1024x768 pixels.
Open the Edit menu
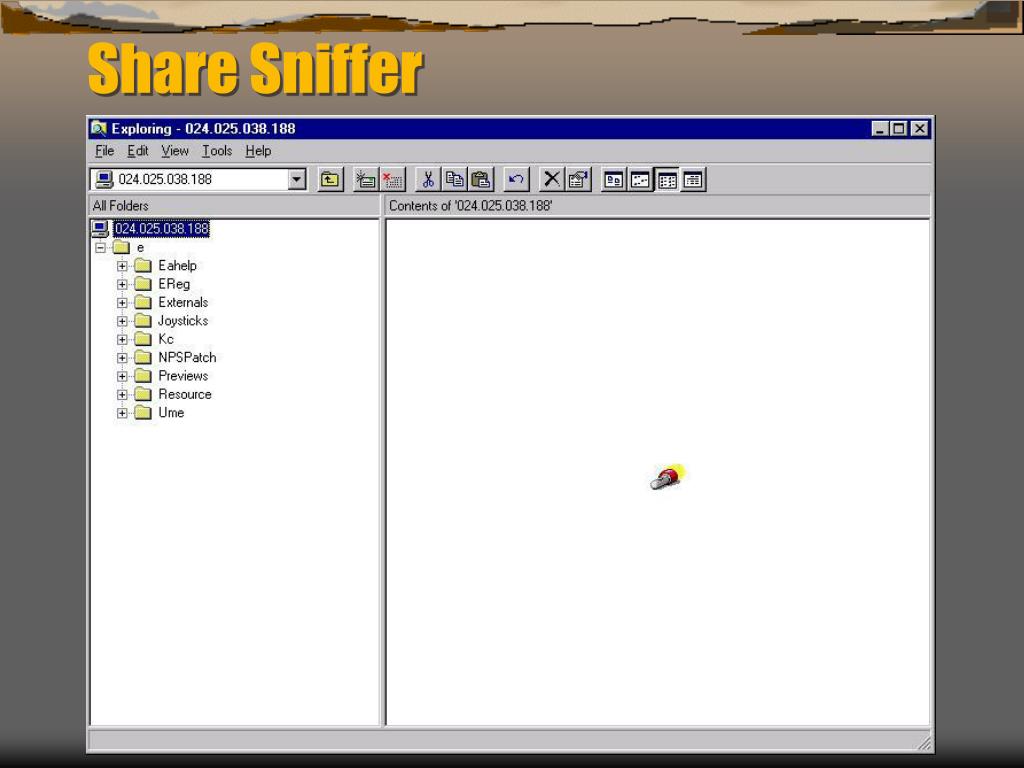pyautogui.click(x=138, y=151)
